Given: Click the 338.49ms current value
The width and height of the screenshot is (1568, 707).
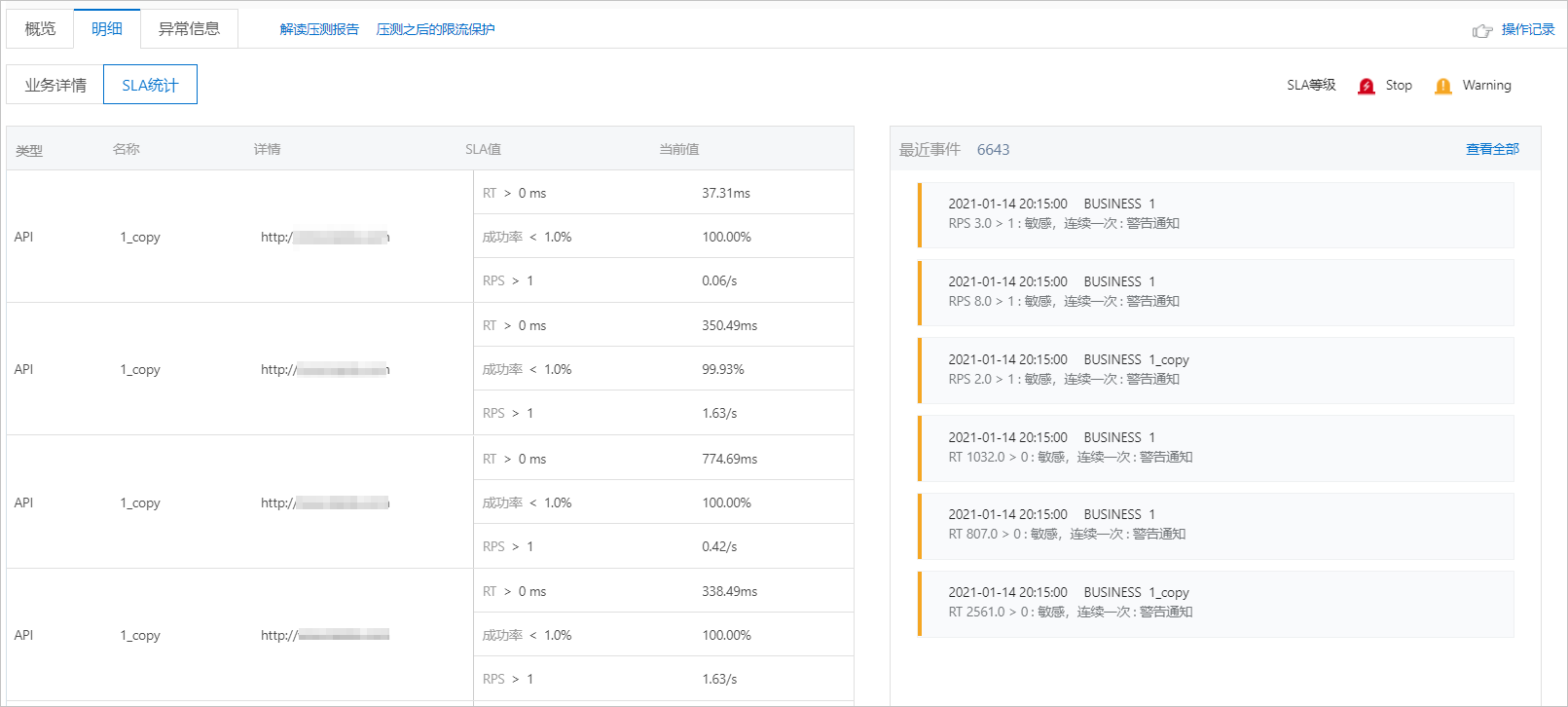Looking at the screenshot, I should click(x=729, y=591).
